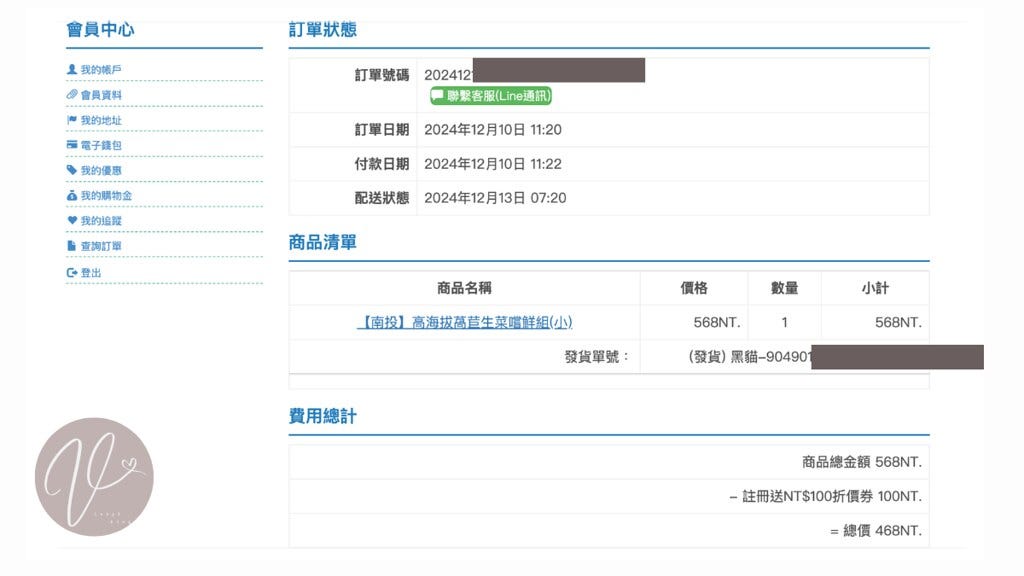The height and width of the screenshot is (576, 1024).
Task: Open the 會員資料 text link in sidebar
Action: click(x=102, y=95)
